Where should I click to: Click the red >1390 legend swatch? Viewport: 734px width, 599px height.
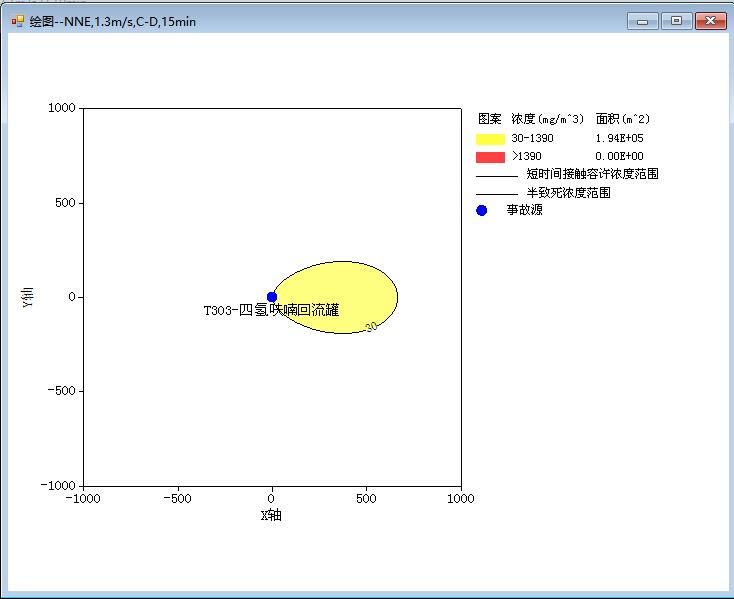click(x=490, y=157)
